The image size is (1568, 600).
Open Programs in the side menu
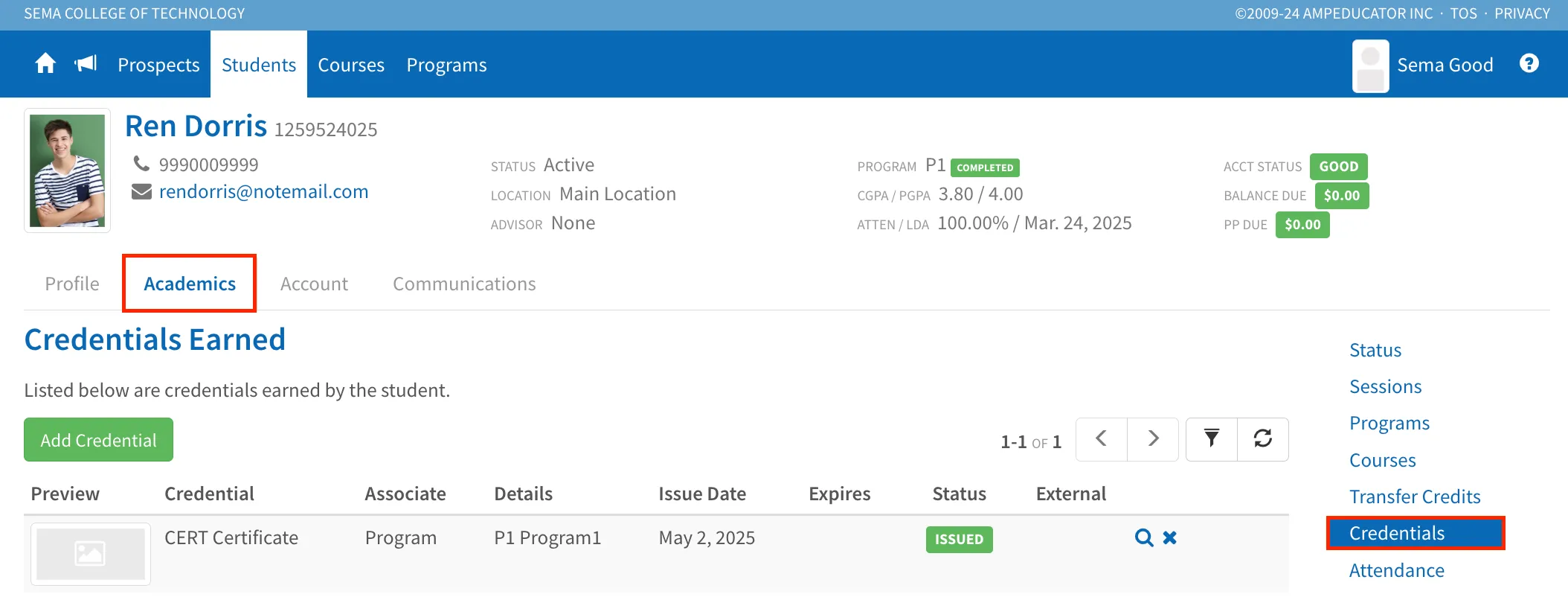click(1389, 423)
